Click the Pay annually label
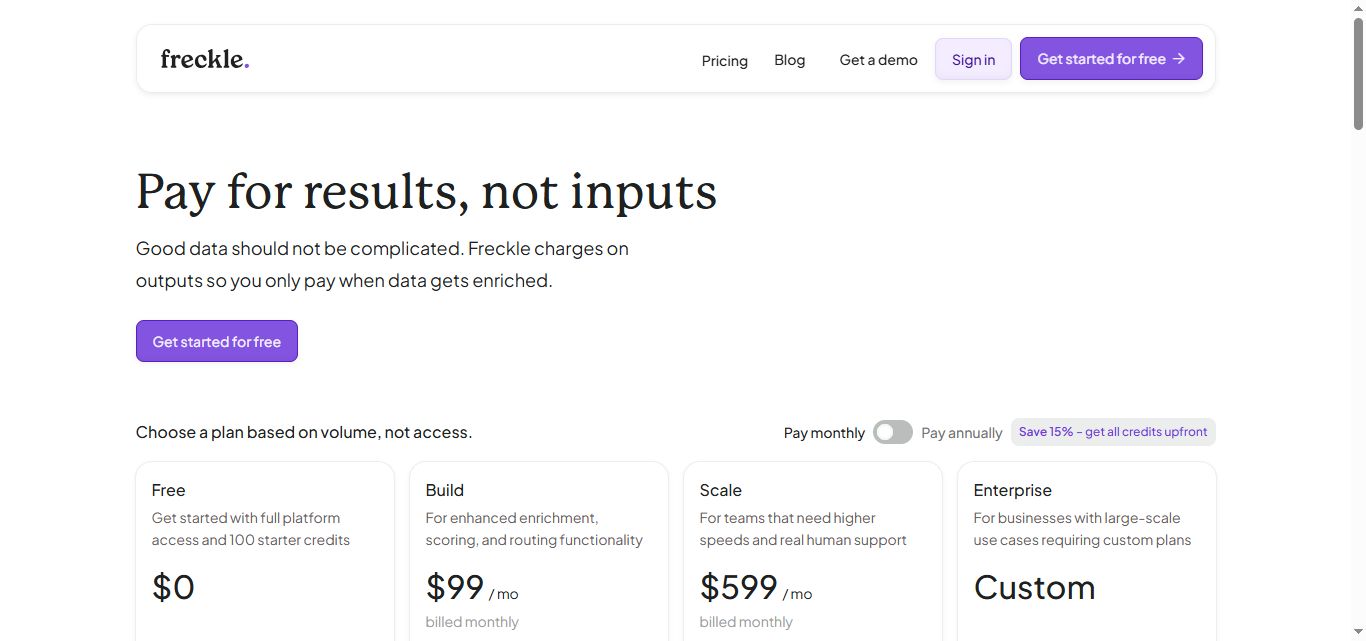The image size is (1366, 641). pos(961,432)
